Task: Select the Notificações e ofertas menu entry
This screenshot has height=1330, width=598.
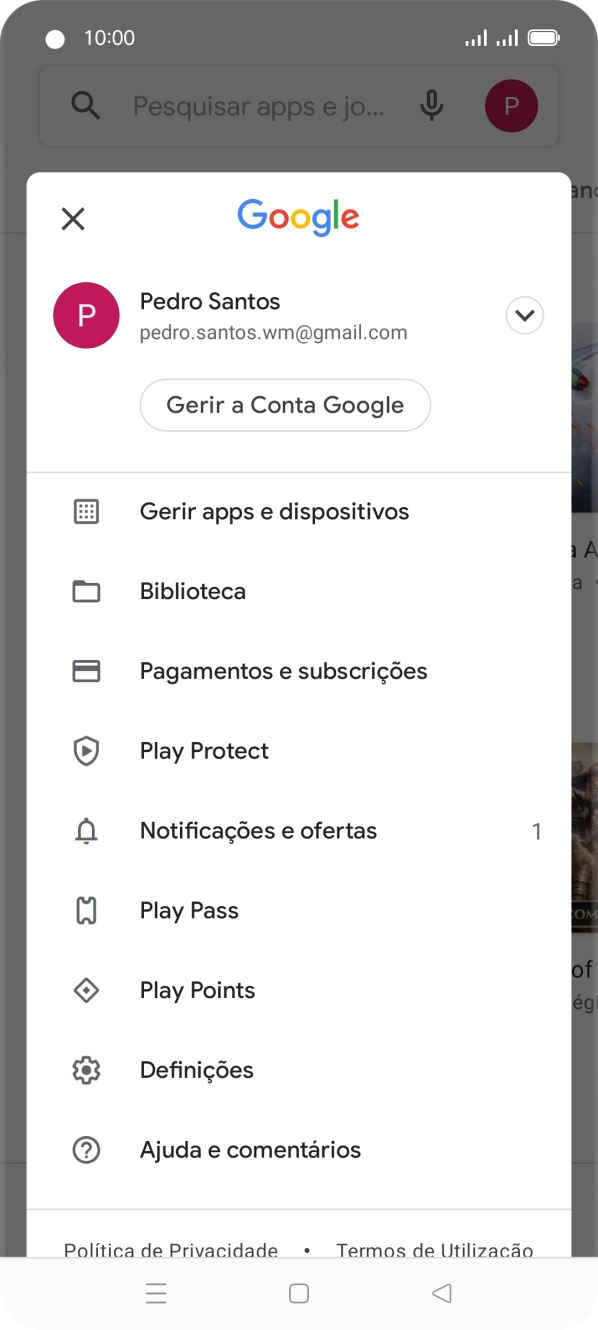Action: click(258, 831)
